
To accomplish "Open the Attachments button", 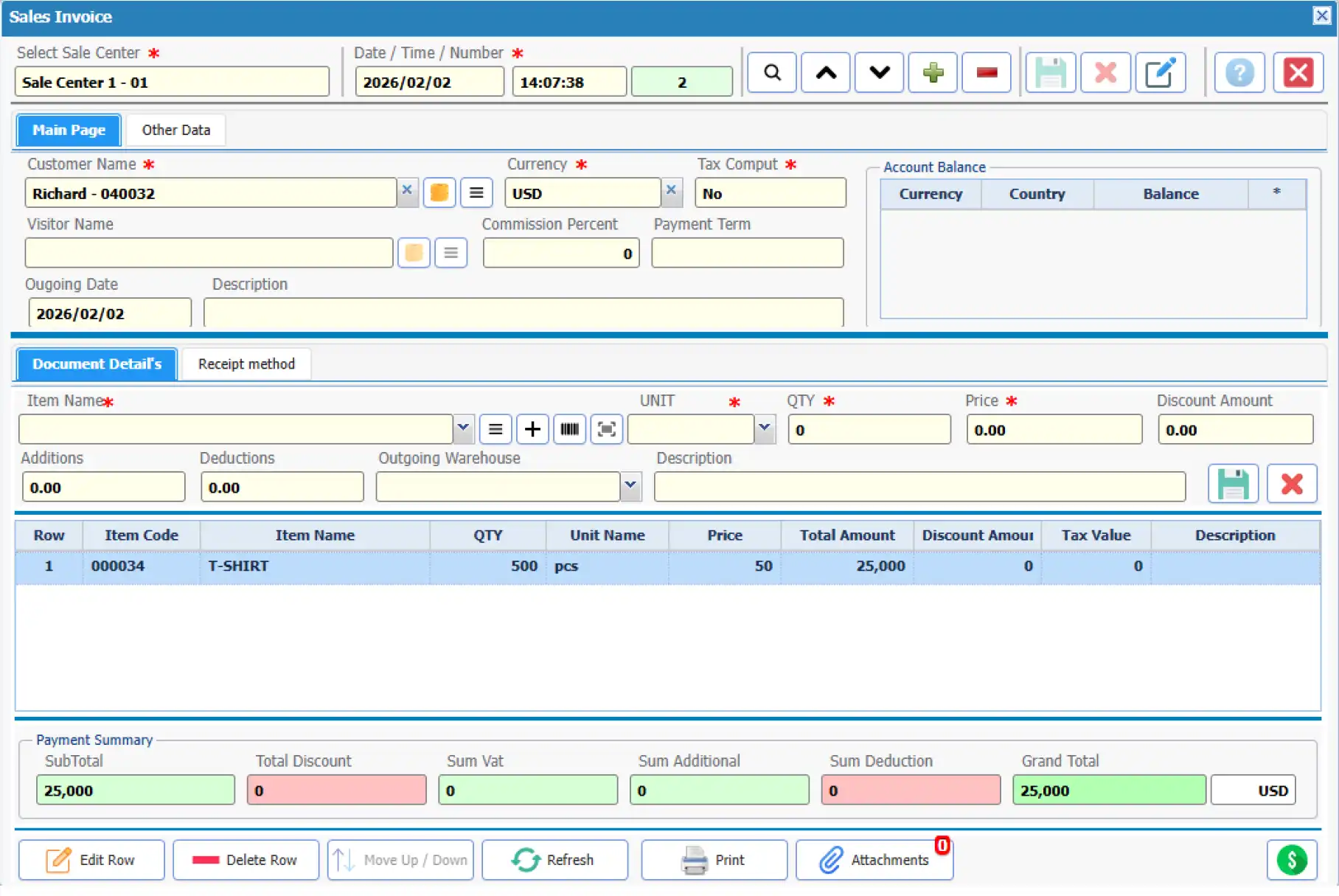I will pos(874,860).
